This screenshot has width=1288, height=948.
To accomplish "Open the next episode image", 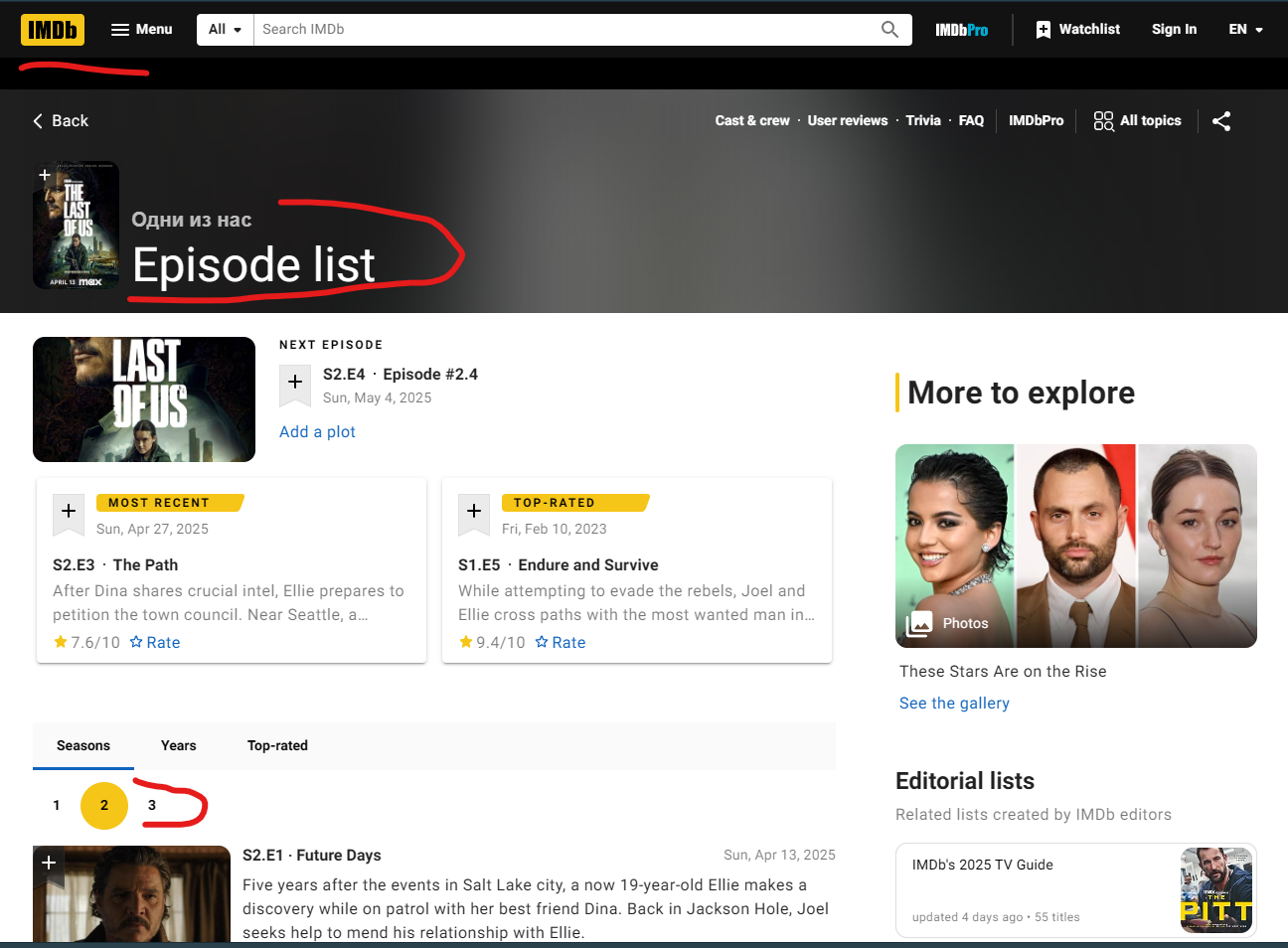I will (x=144, y=399).
